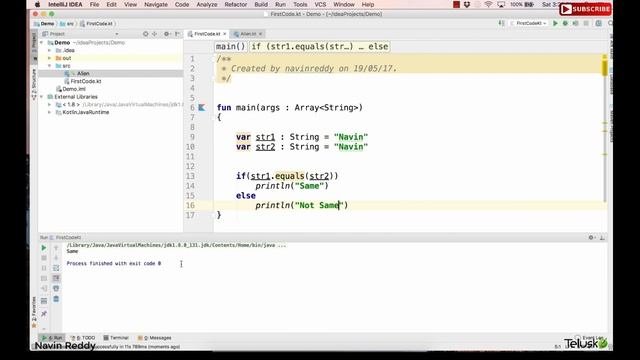Open the TODO tool window

tap(83, 338)
